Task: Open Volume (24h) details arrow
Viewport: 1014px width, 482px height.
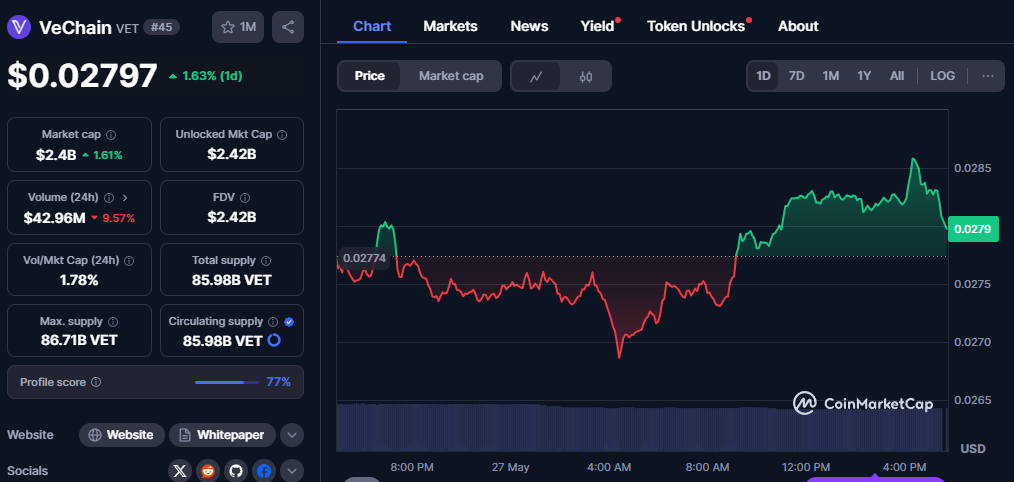Action: [x=125, y=197]
